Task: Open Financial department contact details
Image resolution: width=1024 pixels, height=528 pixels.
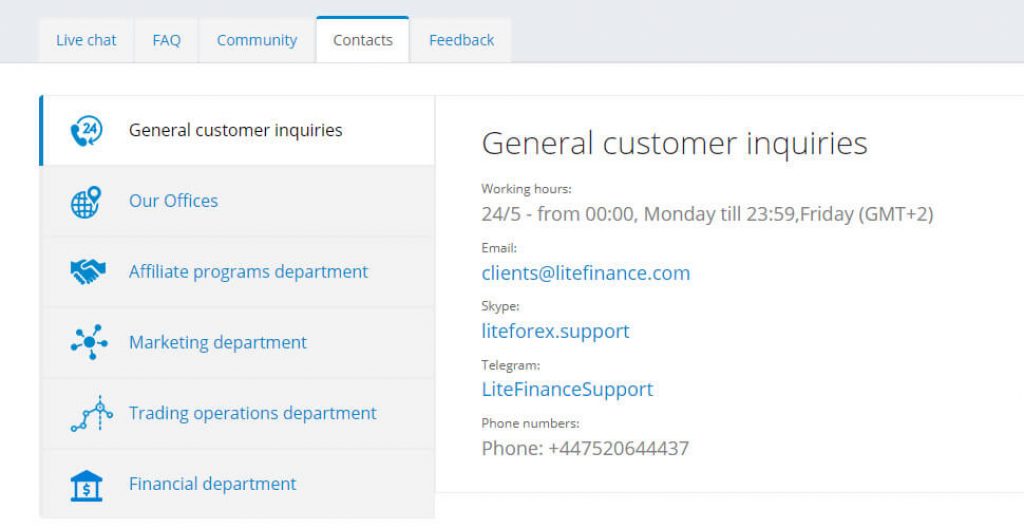Action: pos(212,485)
